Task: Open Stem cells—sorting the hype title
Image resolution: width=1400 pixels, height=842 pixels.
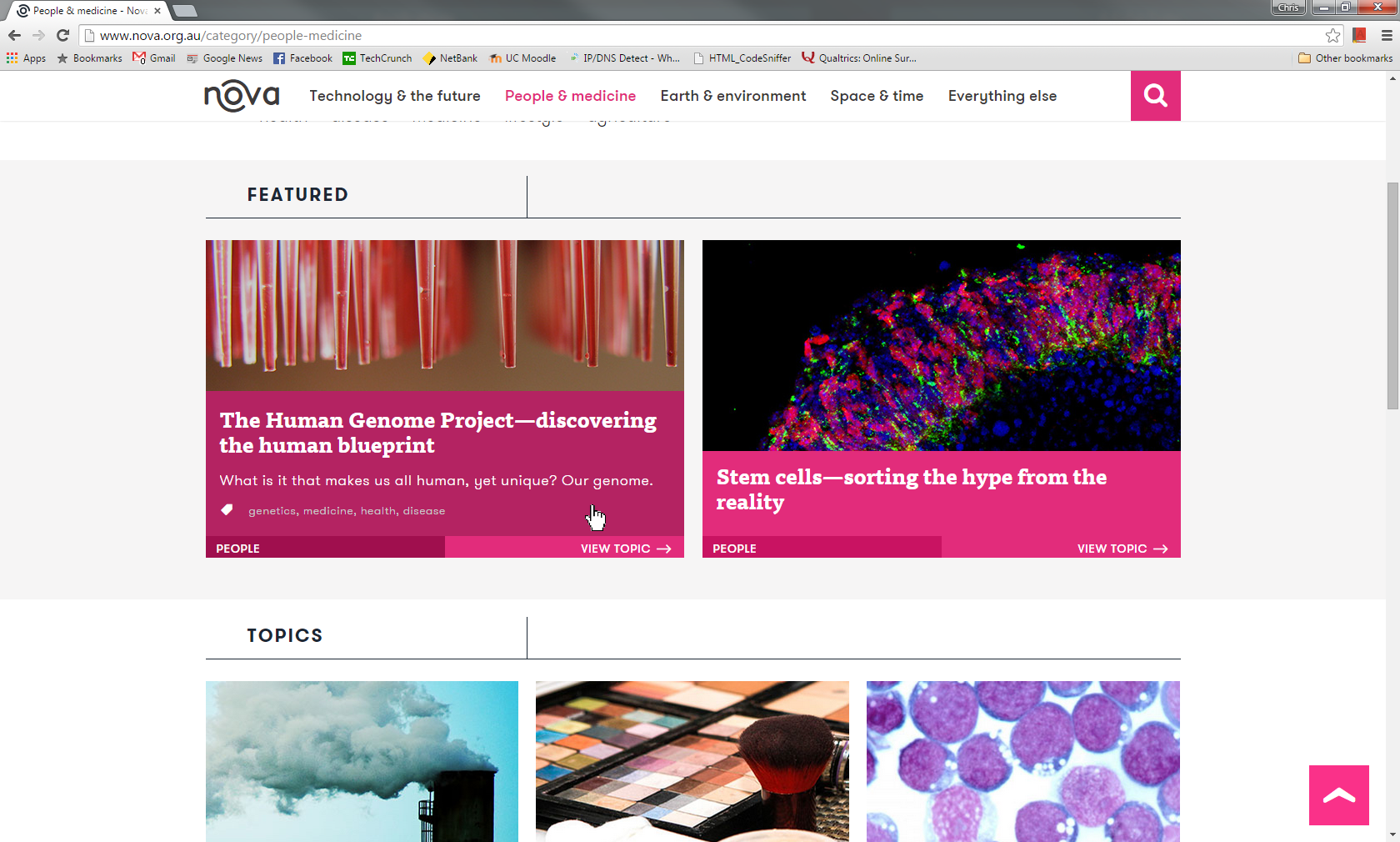Action: (x=912, y=489)
